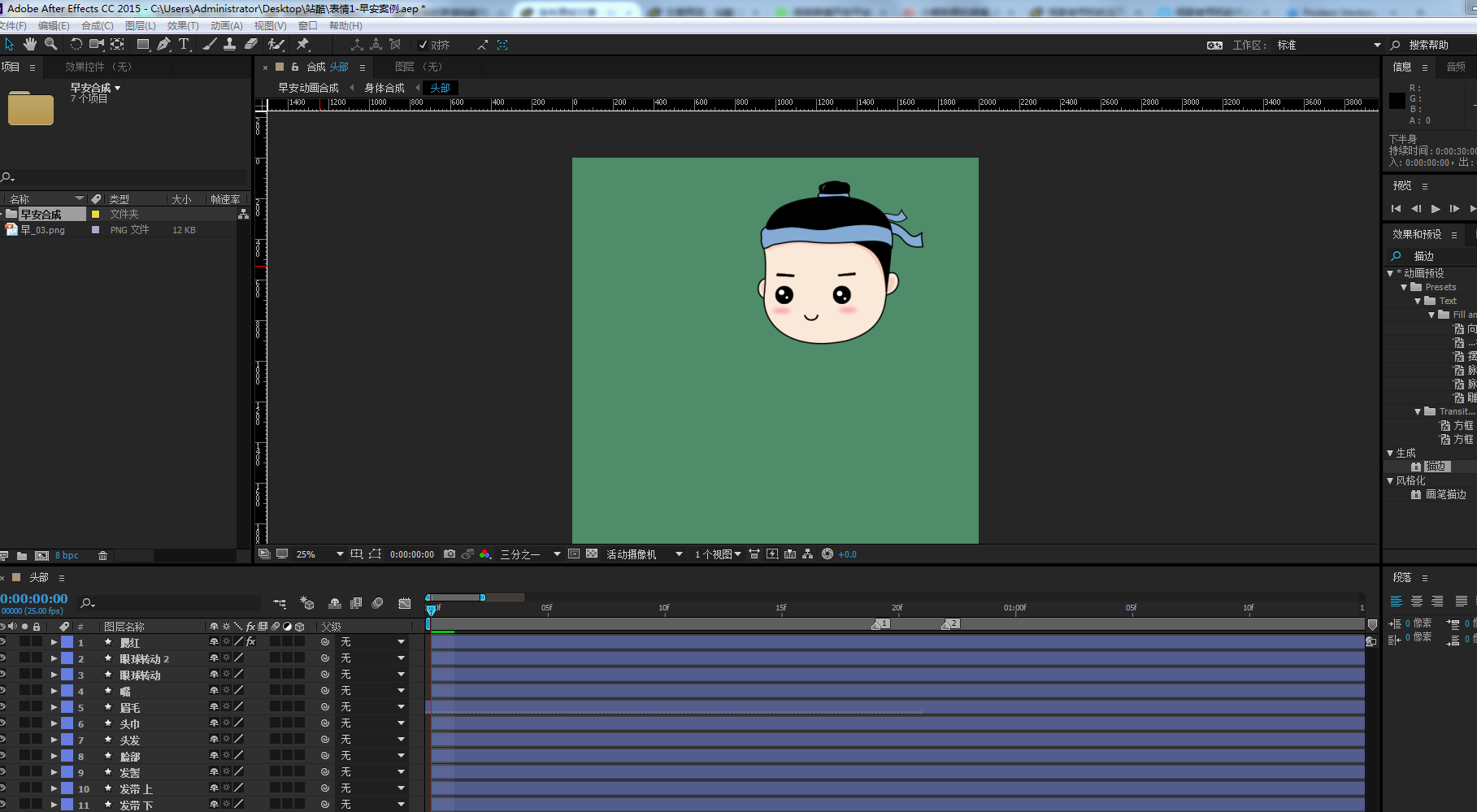This screenshot has width=1477, height=812.
Task: Go to 身体合成 in the breadcrumb
Action: click(384, 88)
